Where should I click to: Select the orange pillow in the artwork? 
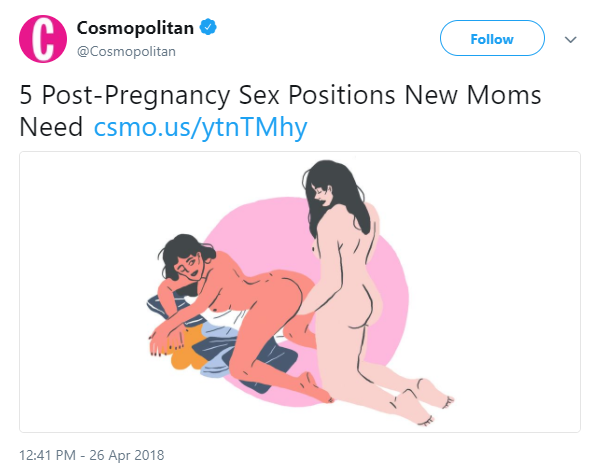186,355
